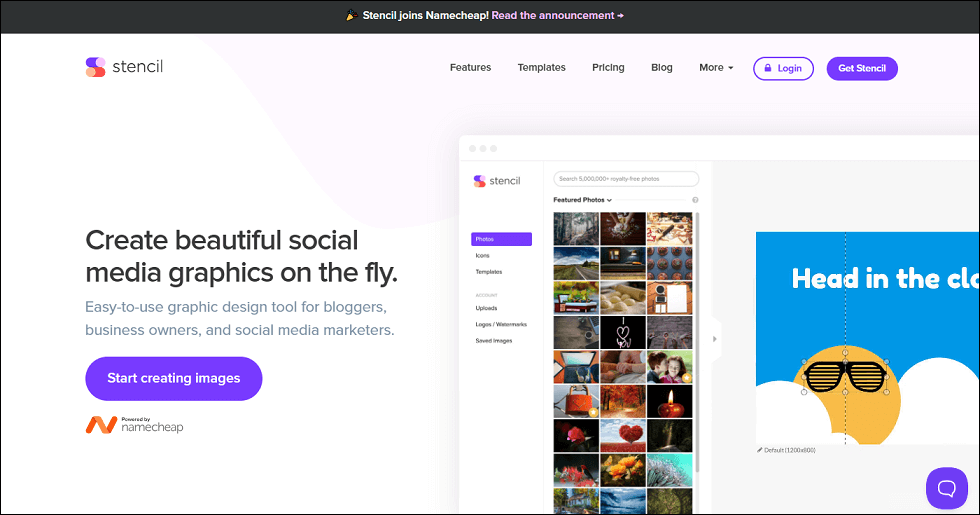Open Saved Images in the sidebar
980x515 pixels.
[x=494, y=341]
